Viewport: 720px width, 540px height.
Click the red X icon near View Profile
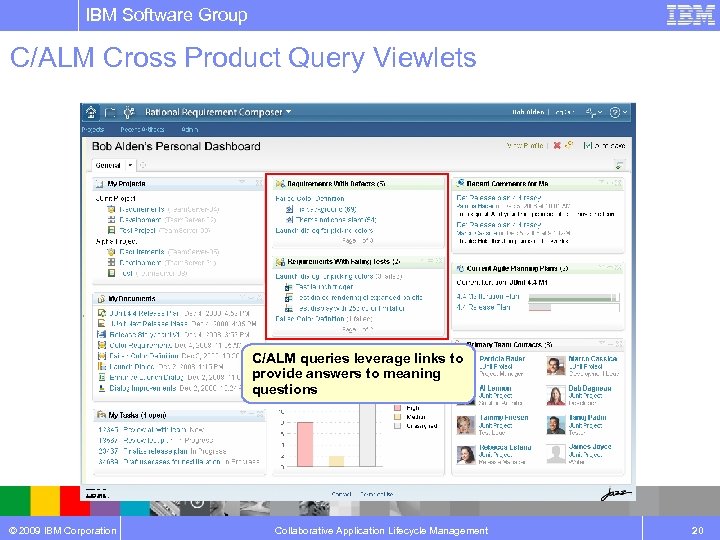(x=557, y=146)
